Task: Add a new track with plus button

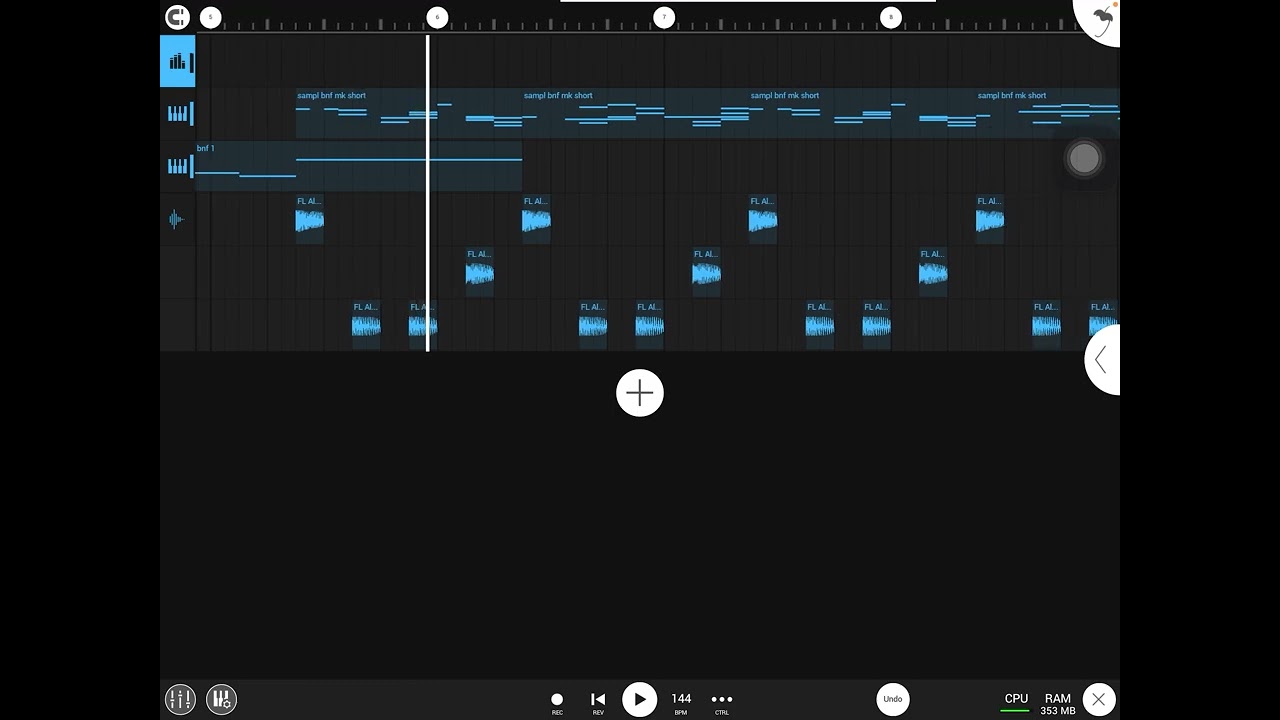Action: 640,393
